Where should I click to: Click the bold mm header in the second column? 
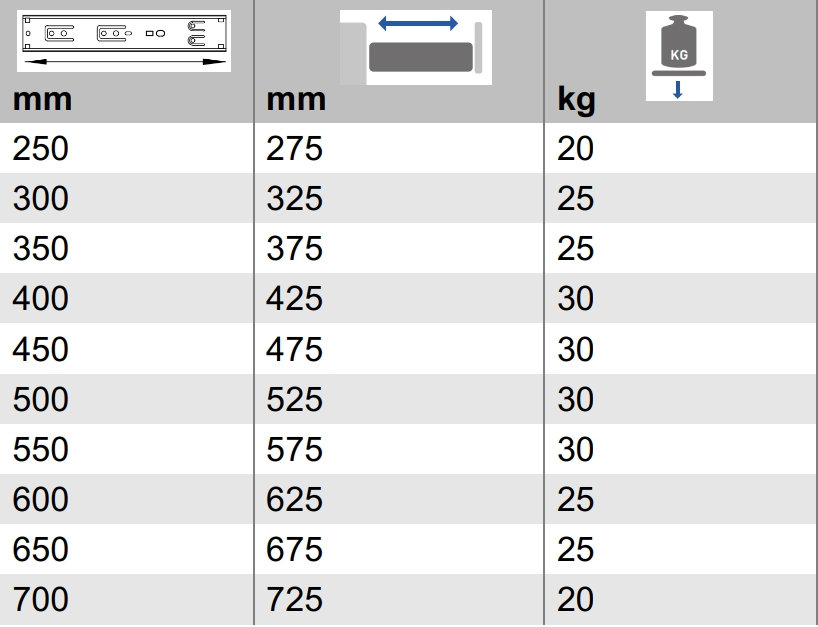(296, 99)
